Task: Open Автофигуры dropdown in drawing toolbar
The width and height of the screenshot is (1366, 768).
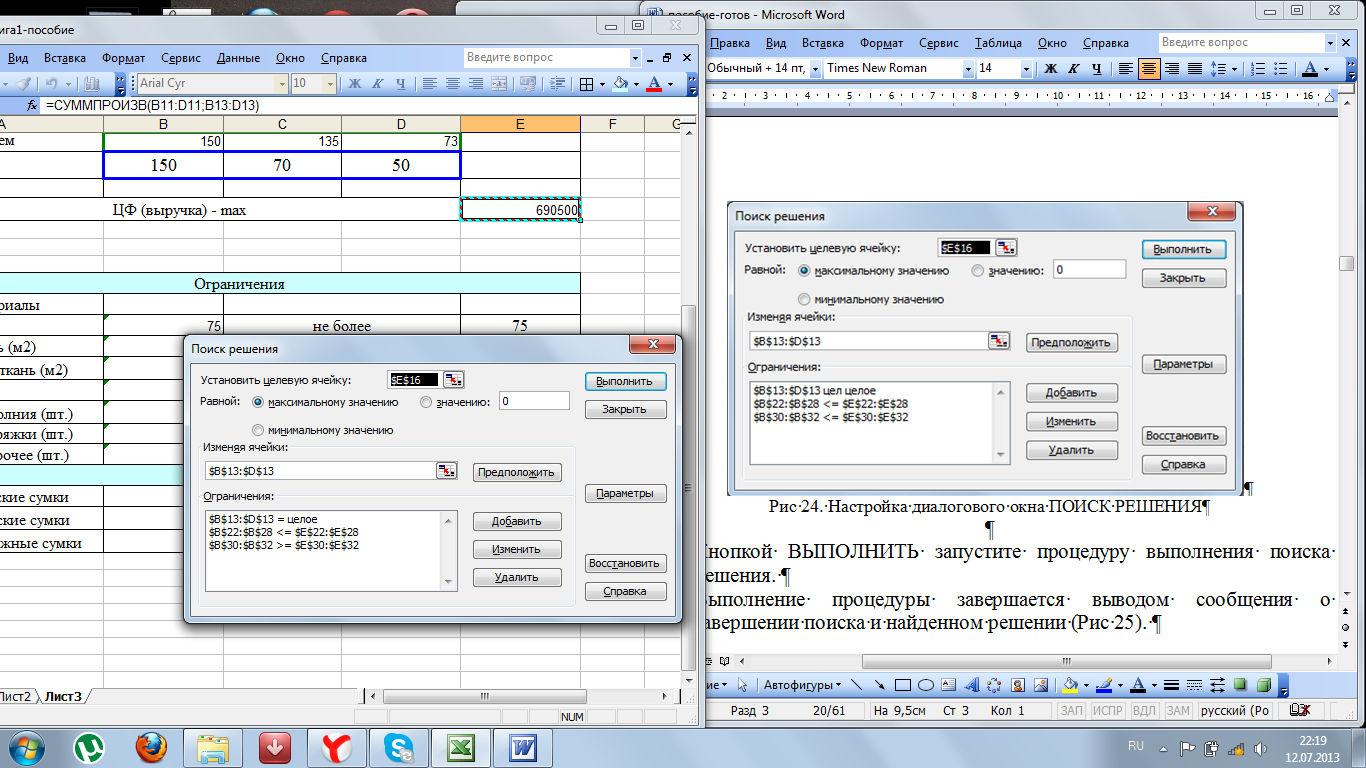Action: coord(802,686)
